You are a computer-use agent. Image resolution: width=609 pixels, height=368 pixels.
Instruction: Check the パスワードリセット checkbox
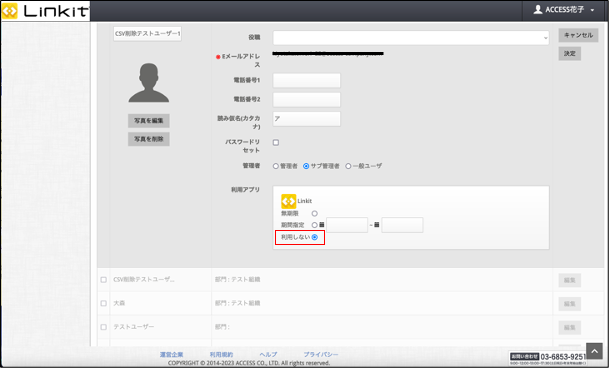[276, 143]
